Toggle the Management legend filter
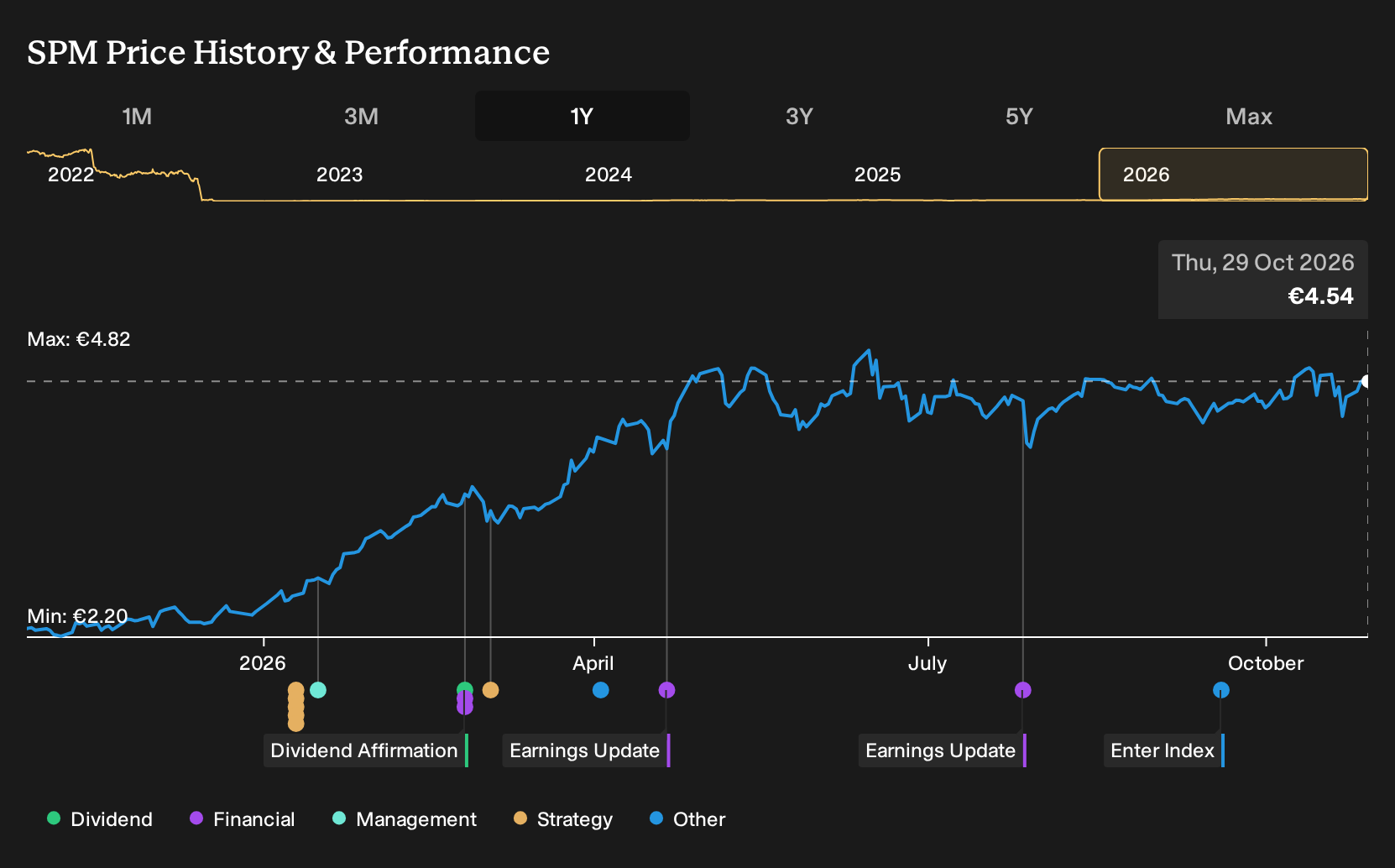 click(405, 819)
